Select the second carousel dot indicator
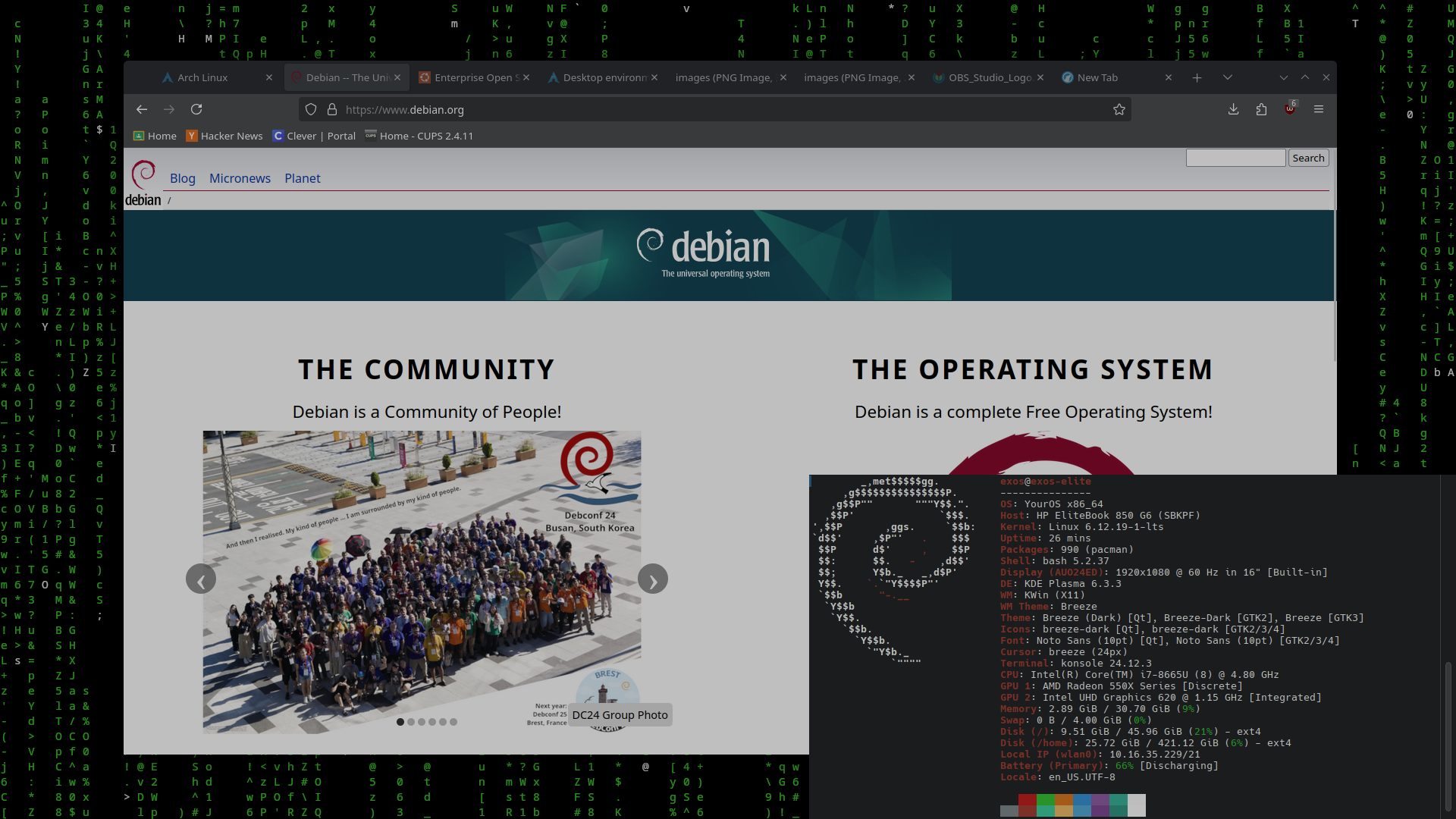 [x=411, y=722]
